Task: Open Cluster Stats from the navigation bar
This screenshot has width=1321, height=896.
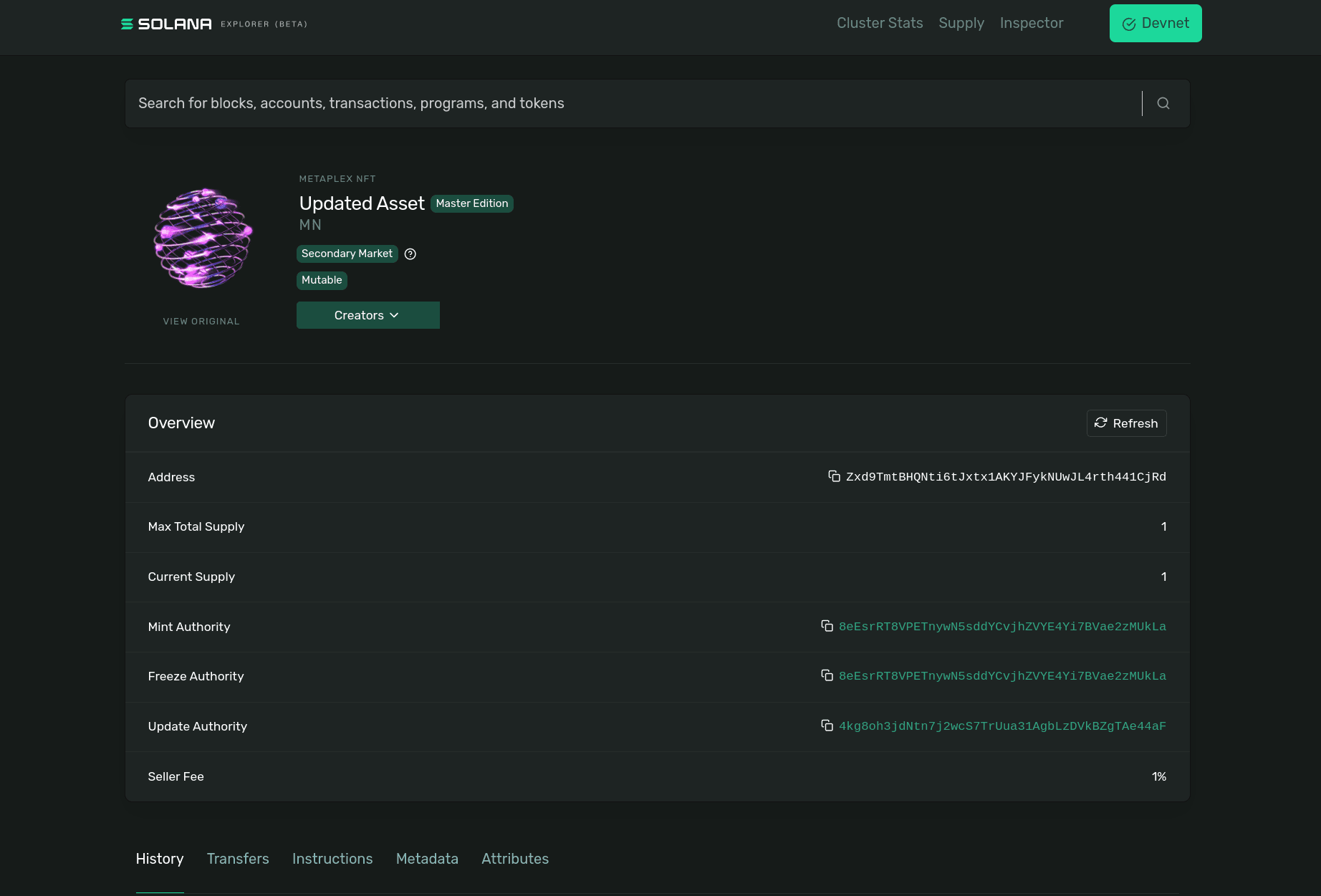Action: tap(879, 23)
